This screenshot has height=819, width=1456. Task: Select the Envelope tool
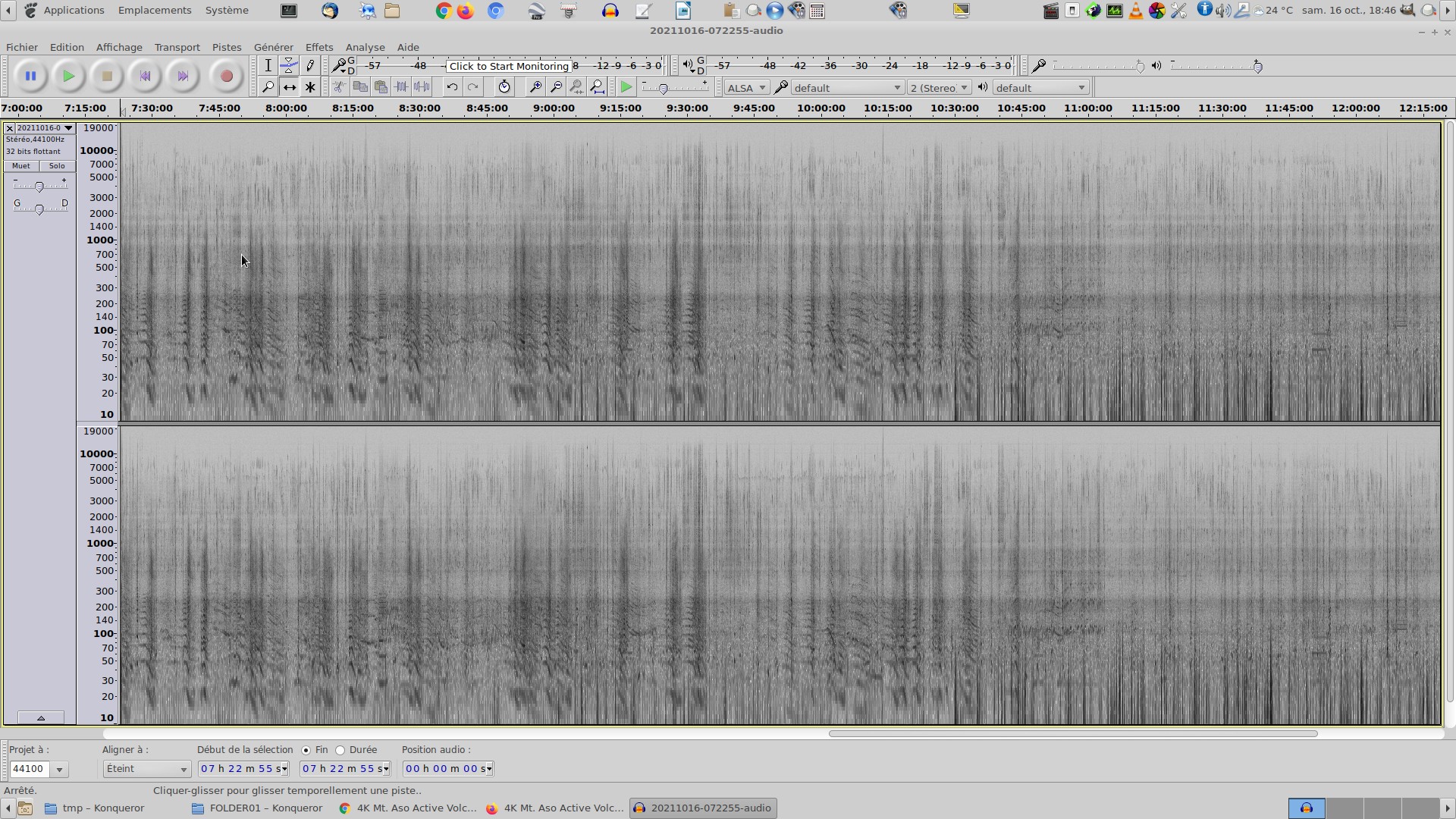(x=289, y=66)
